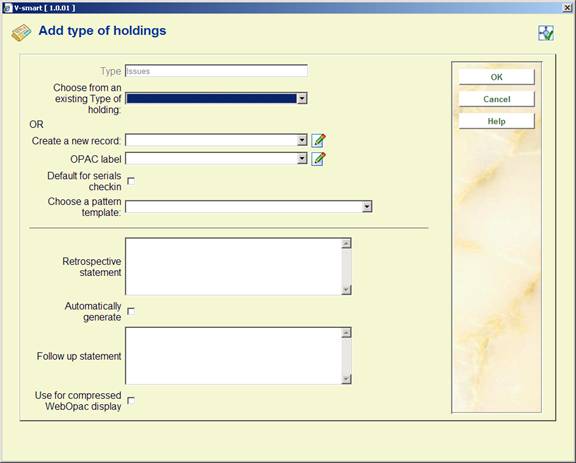Click the books icon beside the Add type of holdings title

[x=21, y=33]
